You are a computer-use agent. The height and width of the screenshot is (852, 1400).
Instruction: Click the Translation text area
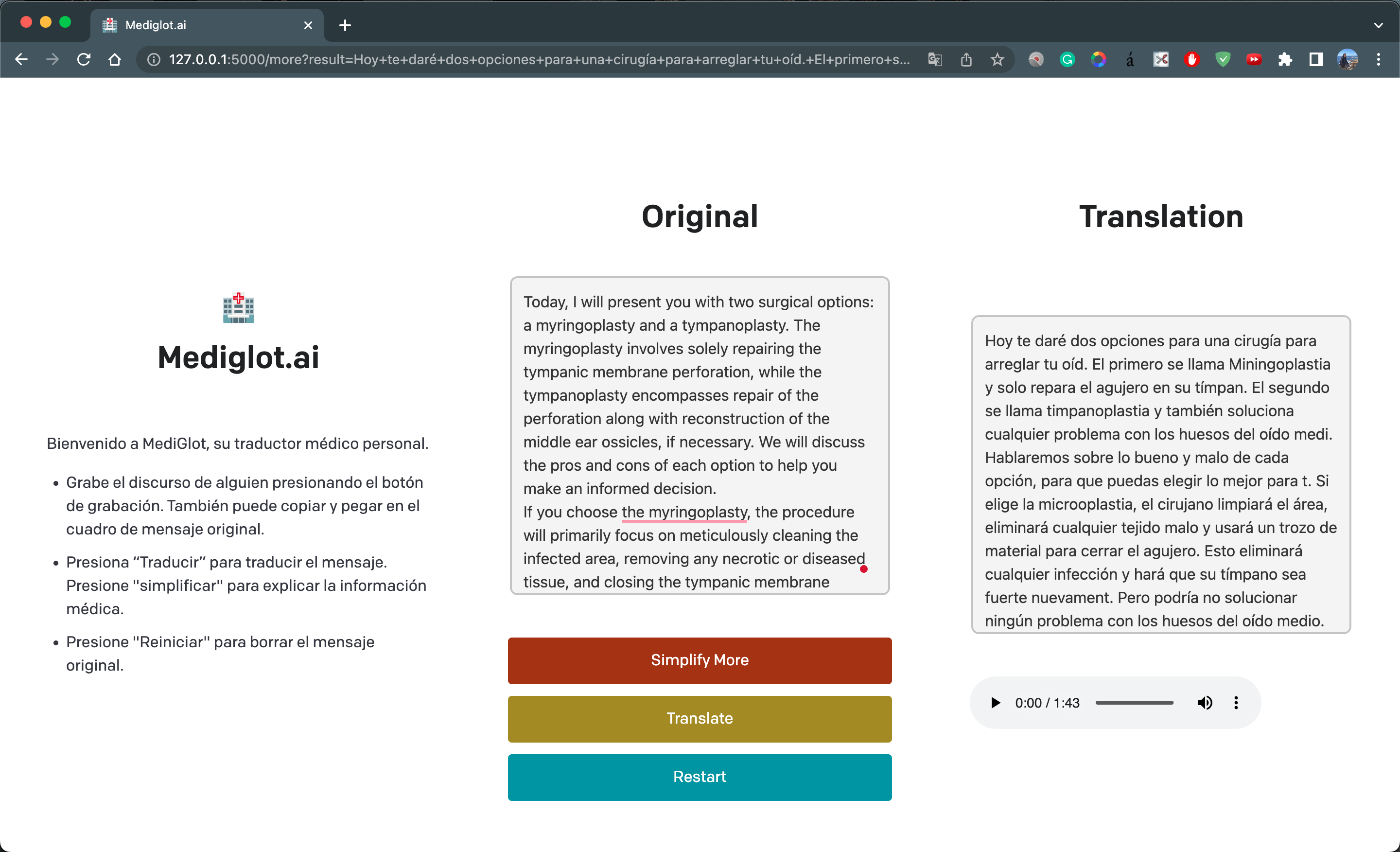pyautogui.click(x=1160, y=475)
